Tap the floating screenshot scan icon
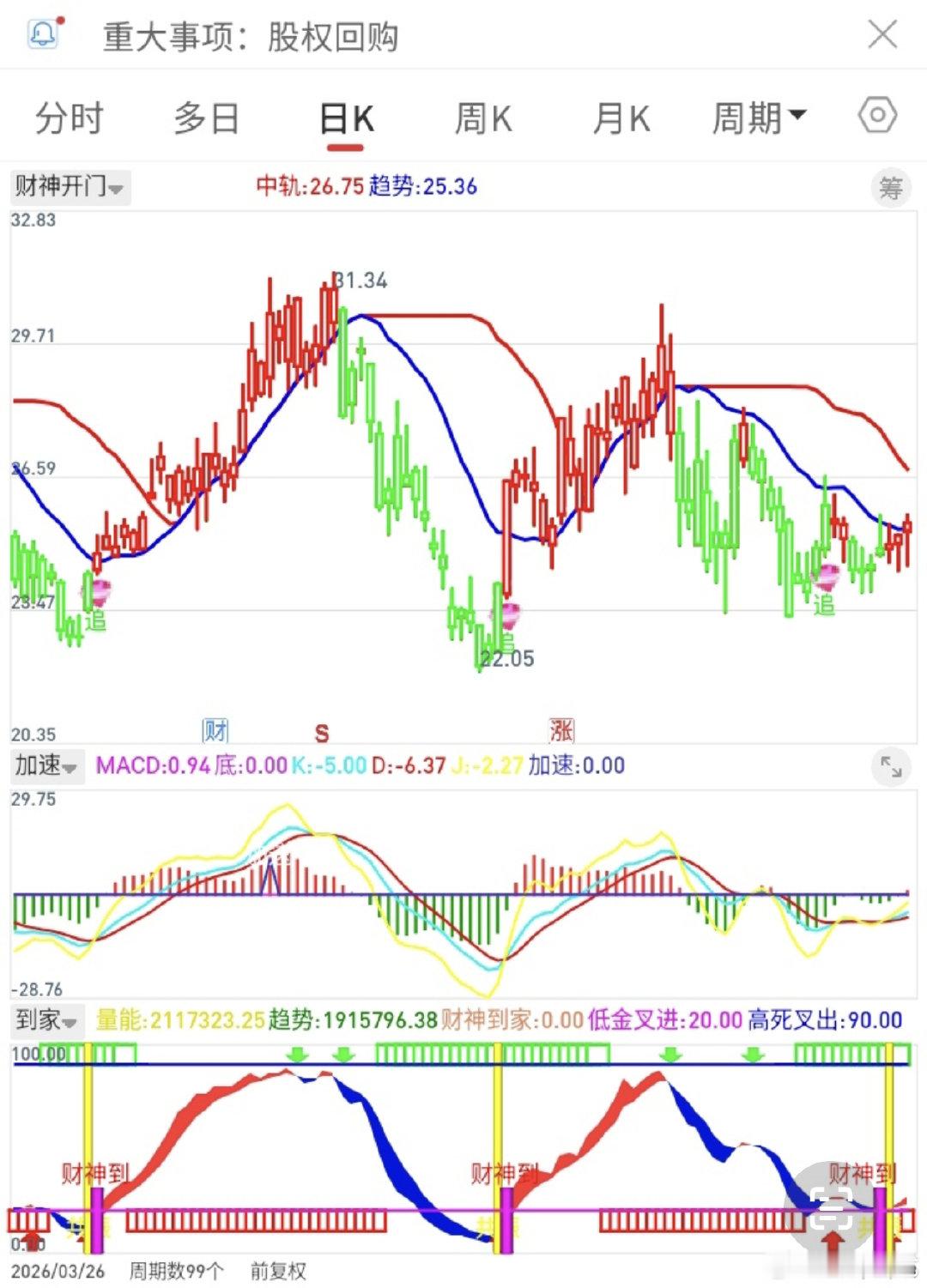927x1288 pixels. pyautogui.click(x=830, y=1208)
